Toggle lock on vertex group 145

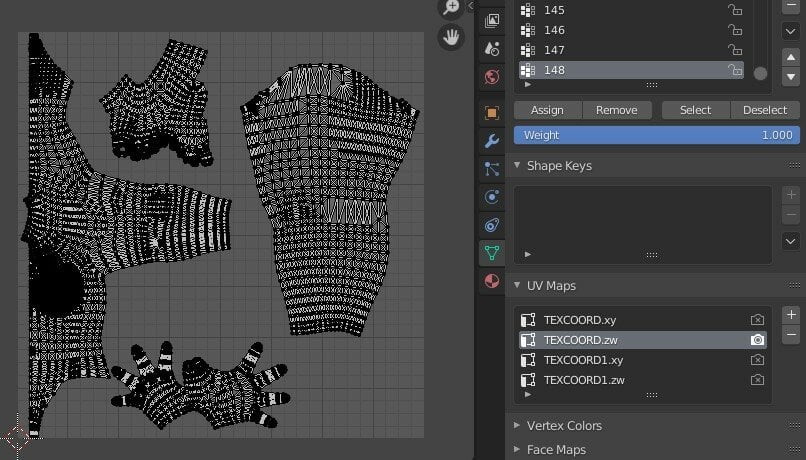[735, 10]
